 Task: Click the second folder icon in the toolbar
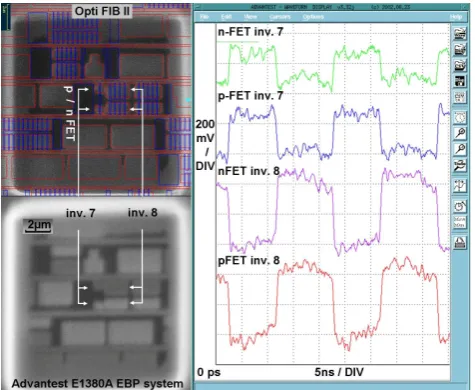460,49
